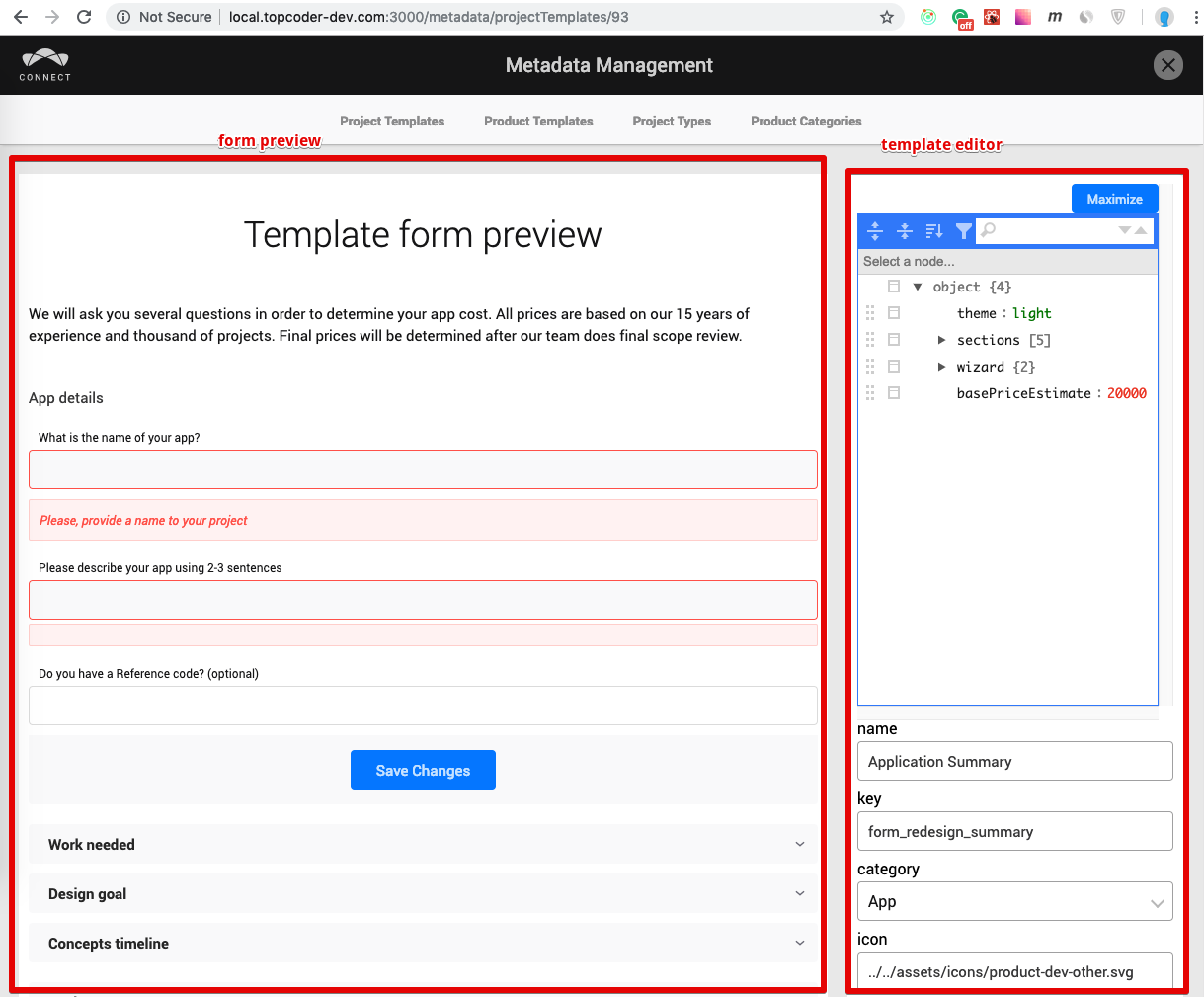Image resolution: width=1204 pixels, height=998 pixels.
Task: Sort contents in the JSON editor
Action: click(934, 231)
